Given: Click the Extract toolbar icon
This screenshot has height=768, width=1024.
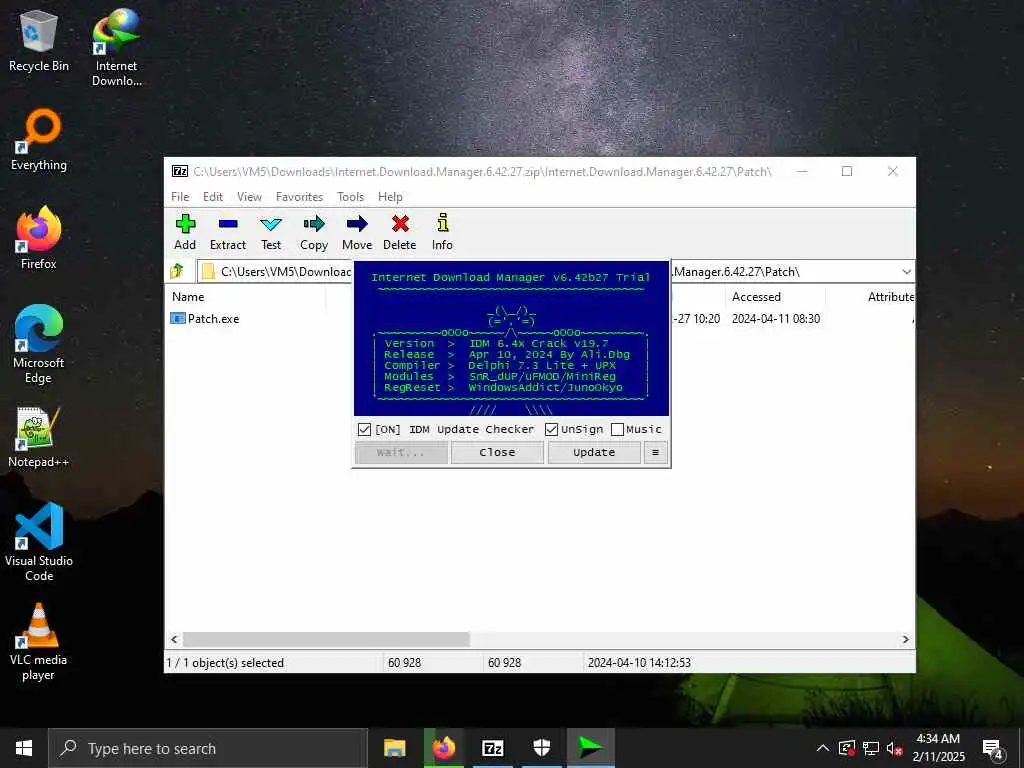Looking at the screenshot, I should click(228, 232).
